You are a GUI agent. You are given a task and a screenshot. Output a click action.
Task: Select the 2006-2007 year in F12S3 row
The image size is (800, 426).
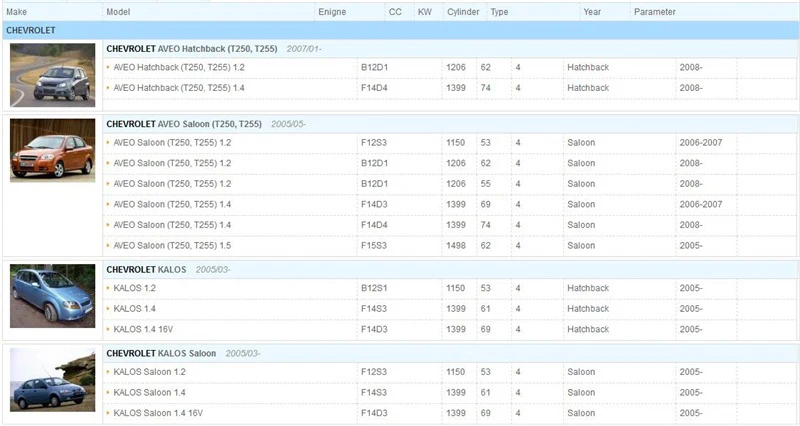click(x=701, y=143)
